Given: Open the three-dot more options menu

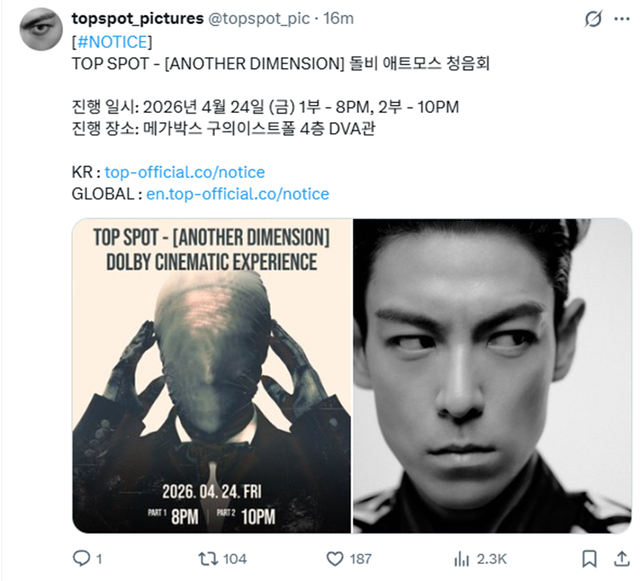Looking at the screenshot, I should coord(622,19).
